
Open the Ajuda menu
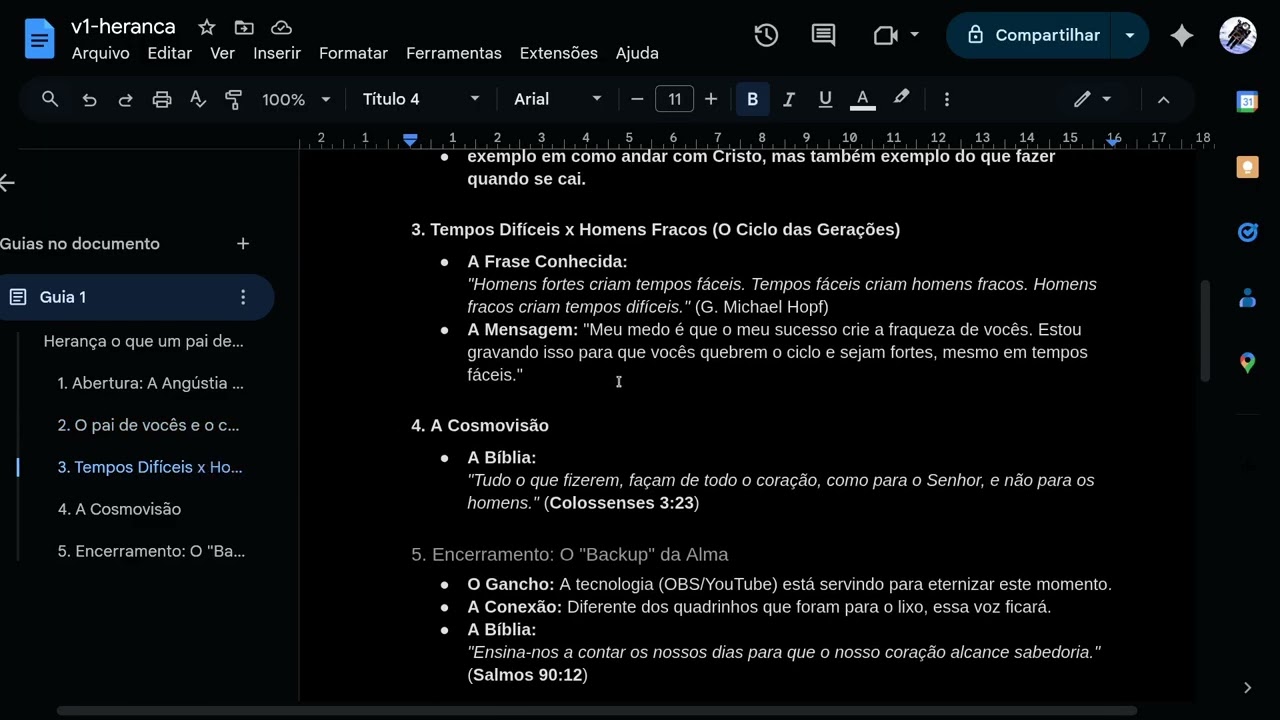(x=637, y=53)
